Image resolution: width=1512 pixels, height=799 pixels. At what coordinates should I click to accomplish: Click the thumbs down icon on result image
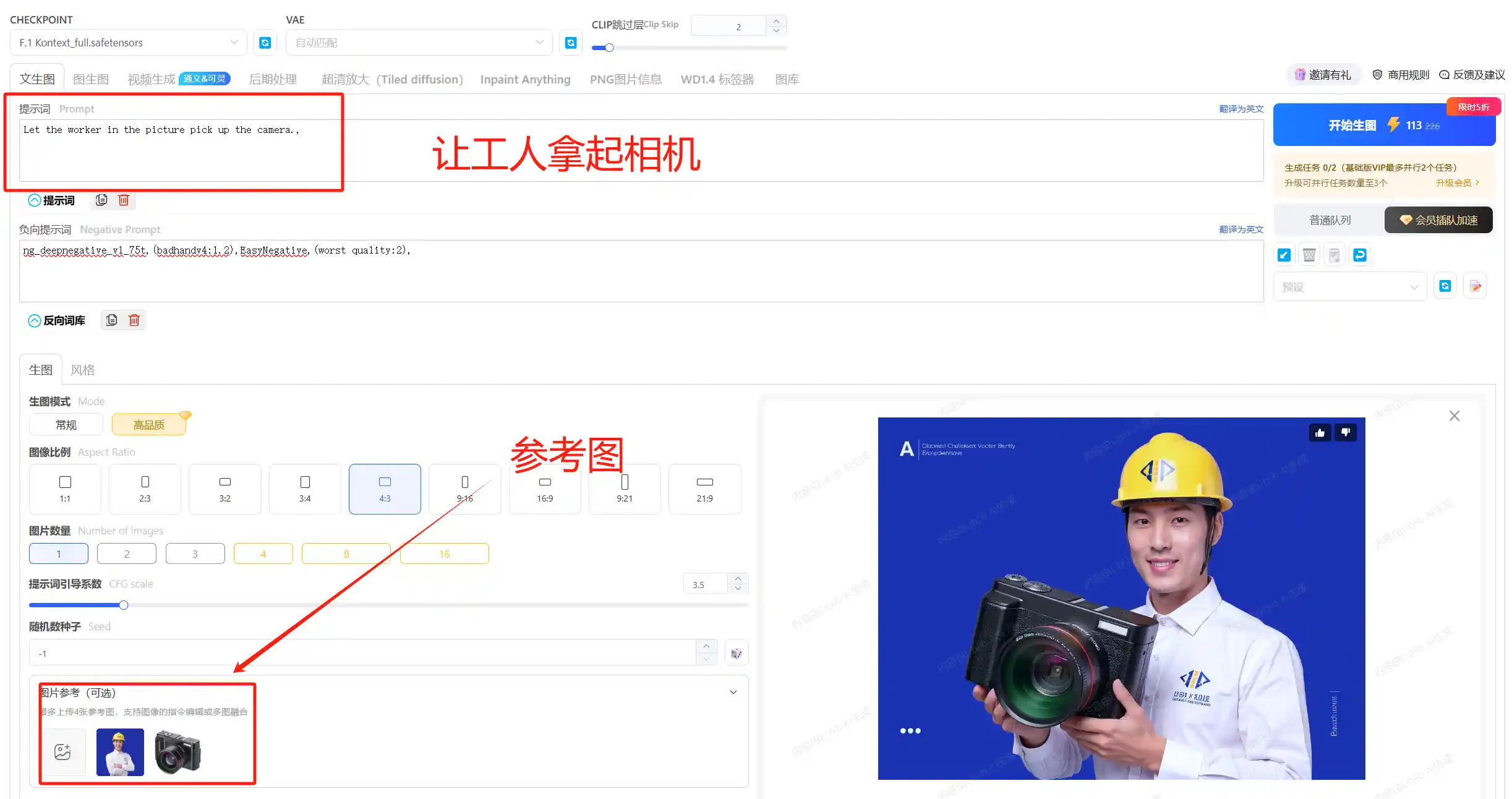(1346, 432)
